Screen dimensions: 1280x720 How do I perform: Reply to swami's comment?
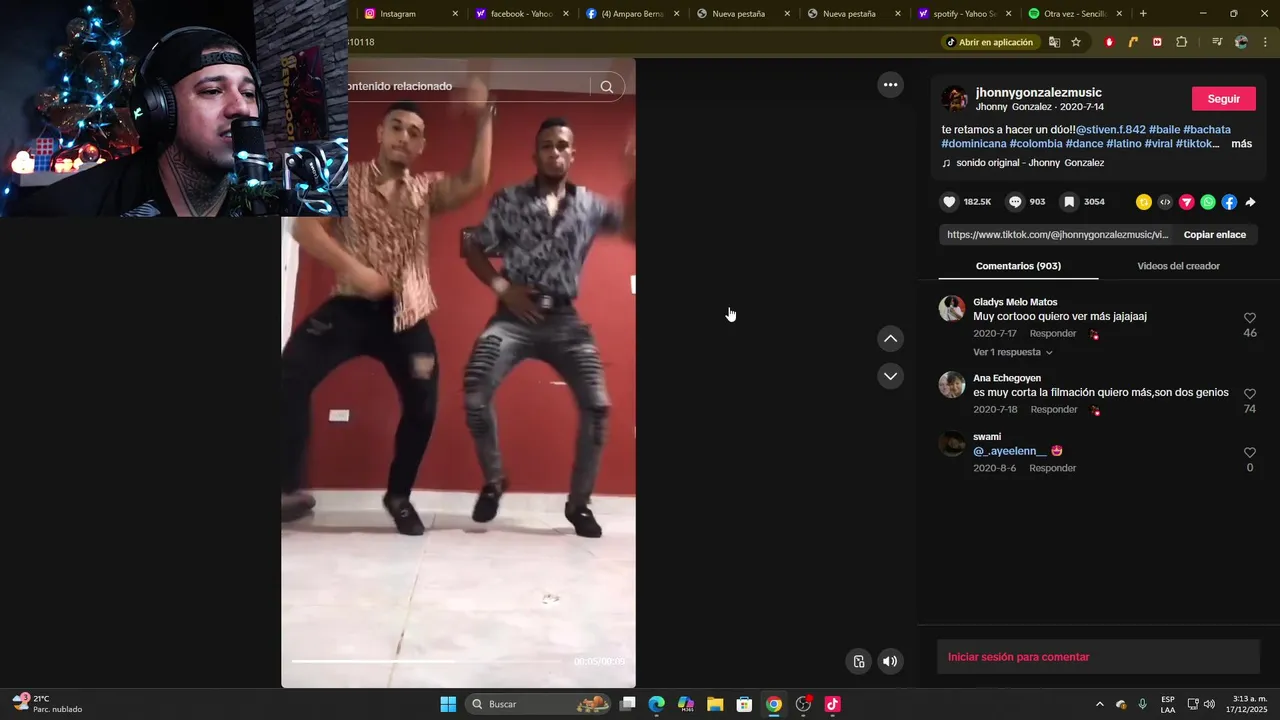click(1053, 468)
